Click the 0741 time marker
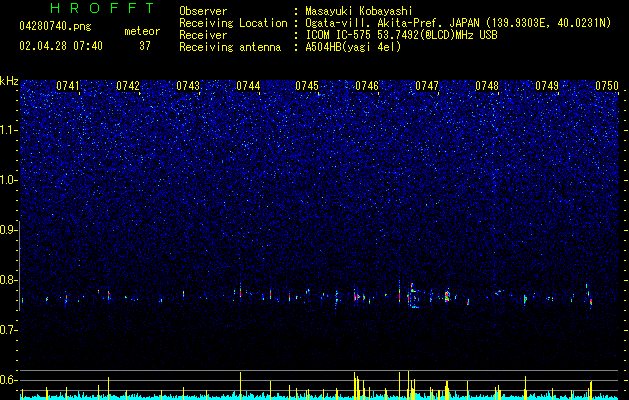This screenshot has height=400, width=629. tap(68, 86)
